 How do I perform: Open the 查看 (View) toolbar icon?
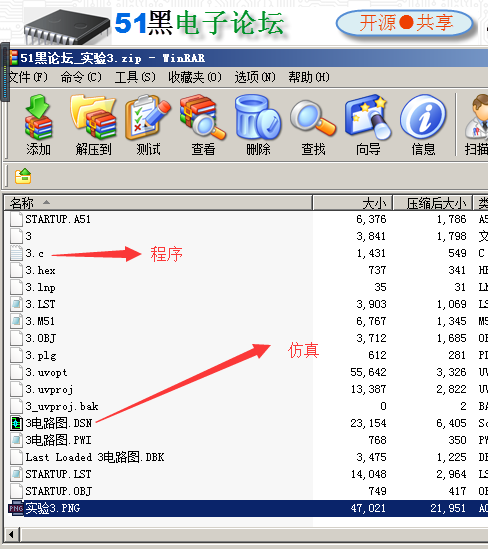(203, 125)
